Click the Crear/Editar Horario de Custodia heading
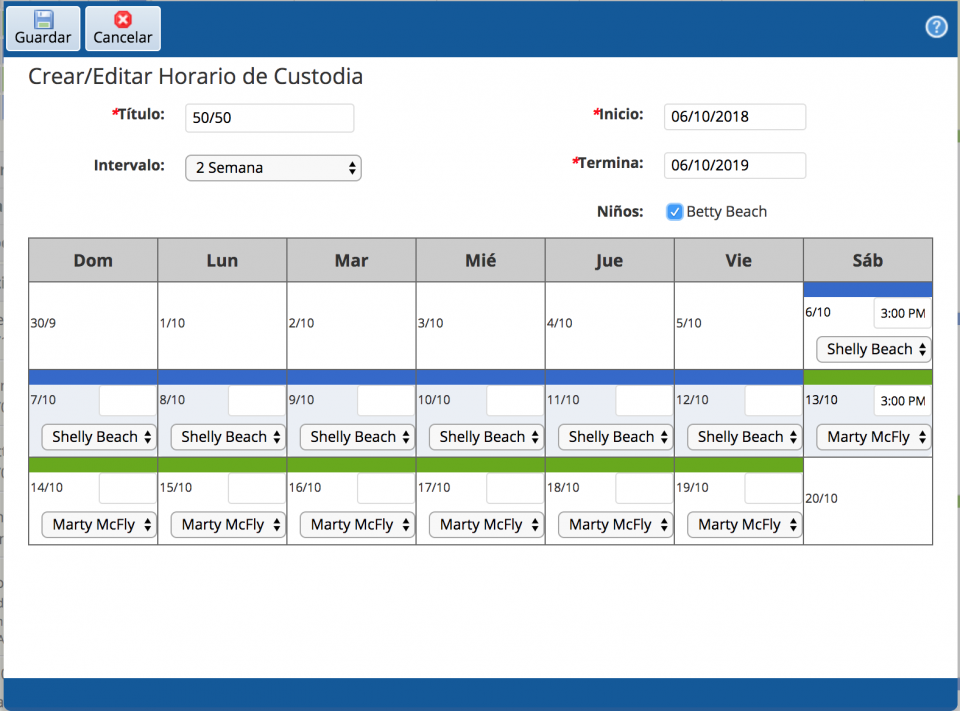Viewport: 960px width, 711px height. 195,77
